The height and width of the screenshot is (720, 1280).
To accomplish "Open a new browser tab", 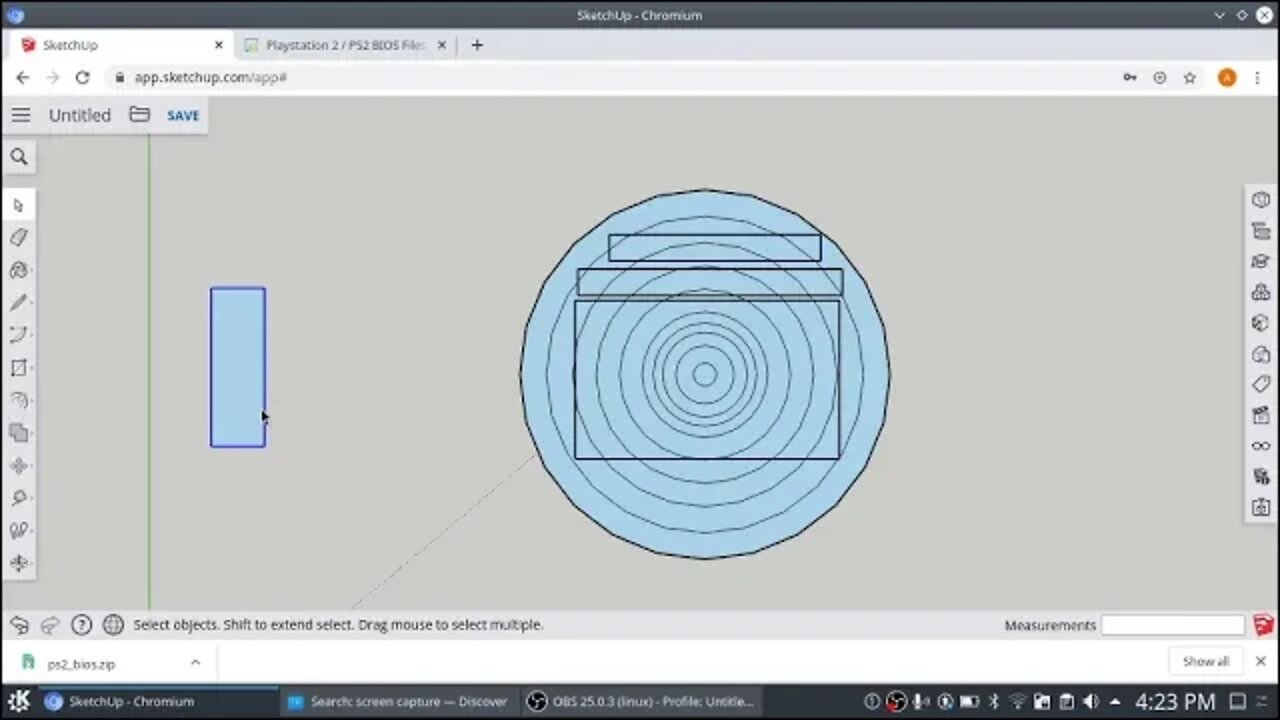I will (x=477, y=45).
